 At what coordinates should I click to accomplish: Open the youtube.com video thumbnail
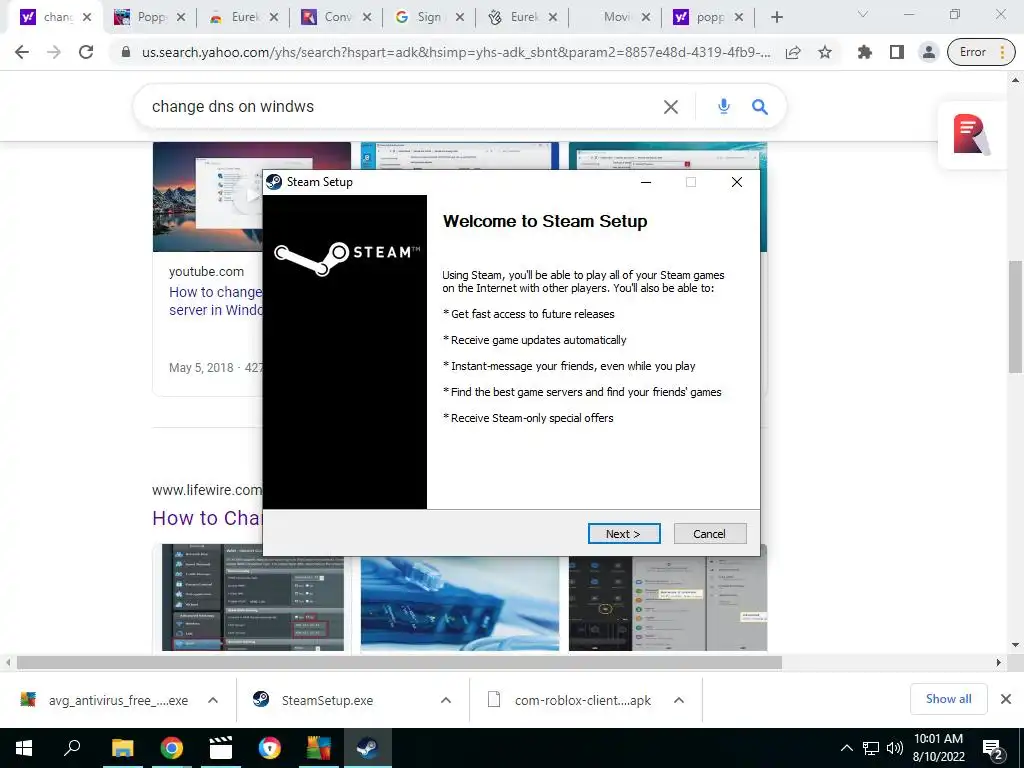coord(208,197)
